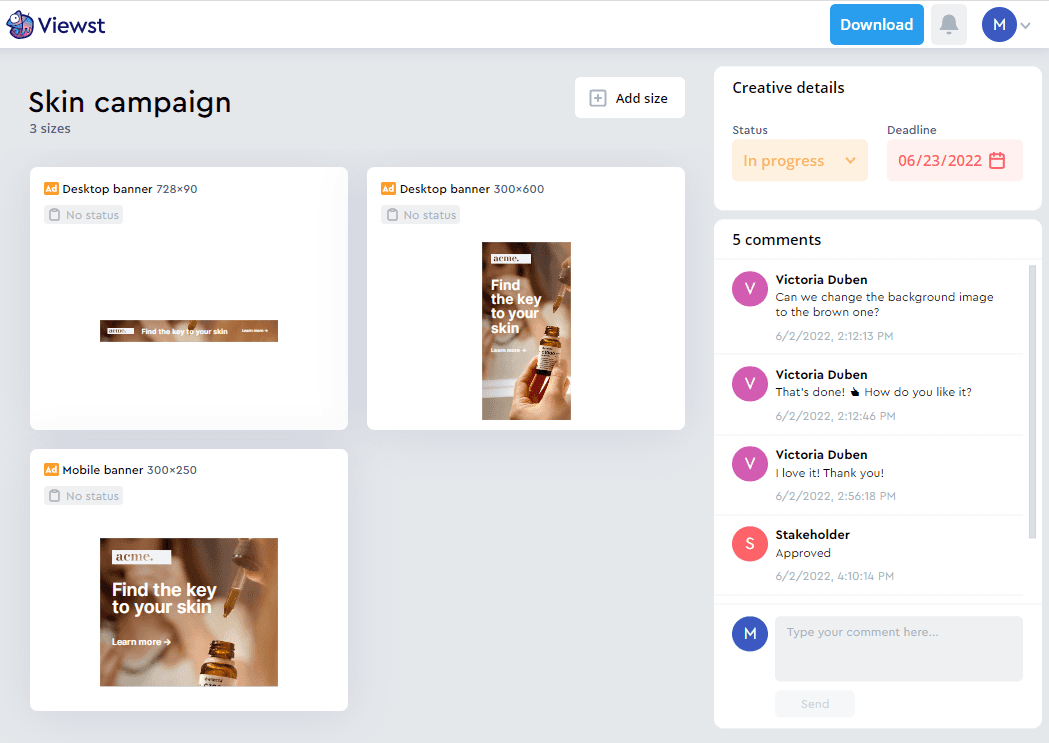Focus the Type your comment here field
Image resolution: width=1049 pixels, height=743 pixels.
898,648
